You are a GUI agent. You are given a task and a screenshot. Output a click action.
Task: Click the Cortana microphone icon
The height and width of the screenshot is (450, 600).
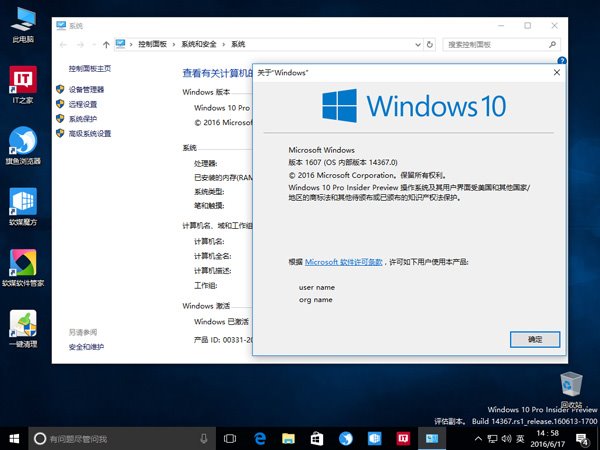point(204,439)
